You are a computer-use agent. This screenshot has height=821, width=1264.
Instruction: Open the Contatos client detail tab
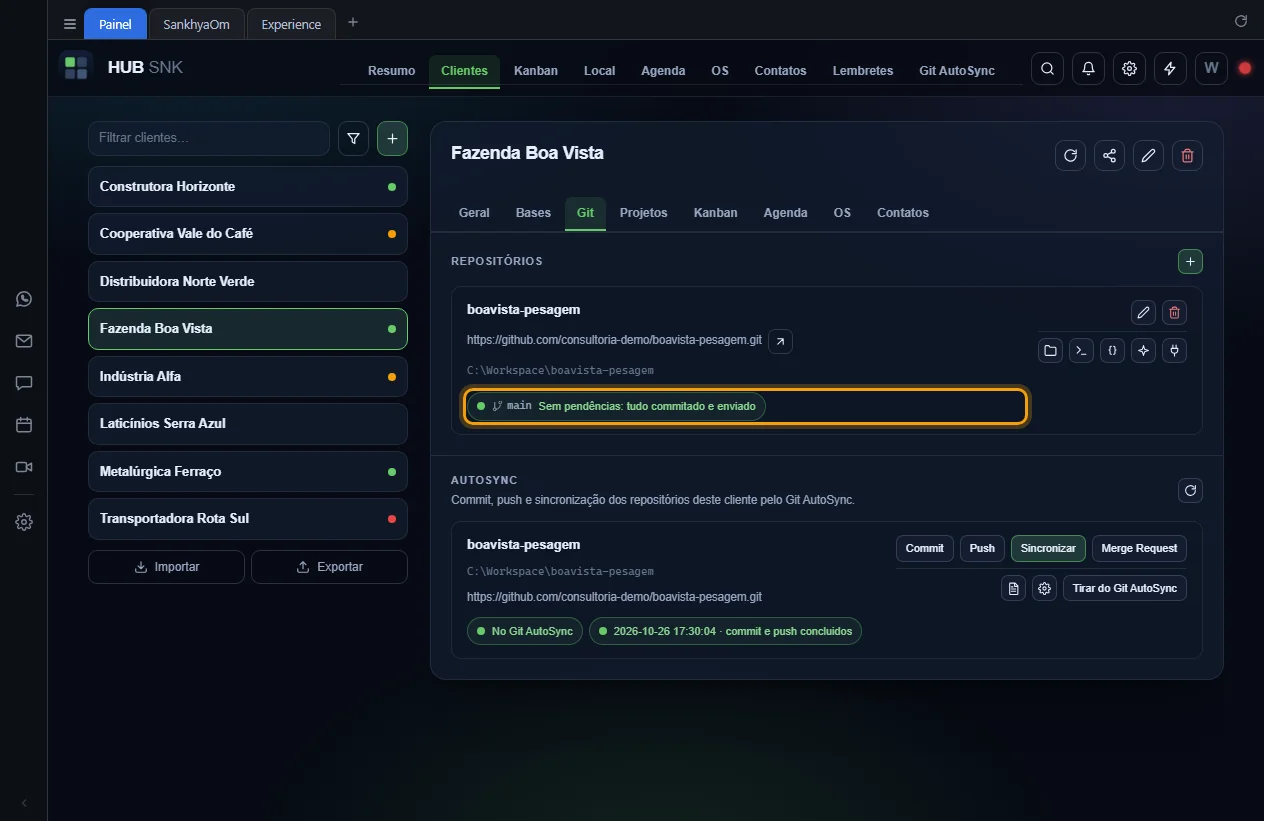pos(903,213)
